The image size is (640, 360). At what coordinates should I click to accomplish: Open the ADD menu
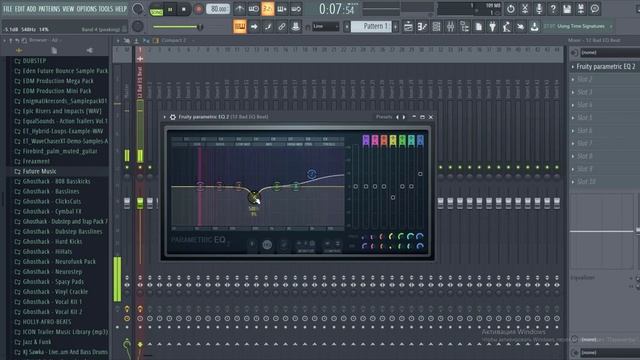pyautogui.click(x=31, y=9)
